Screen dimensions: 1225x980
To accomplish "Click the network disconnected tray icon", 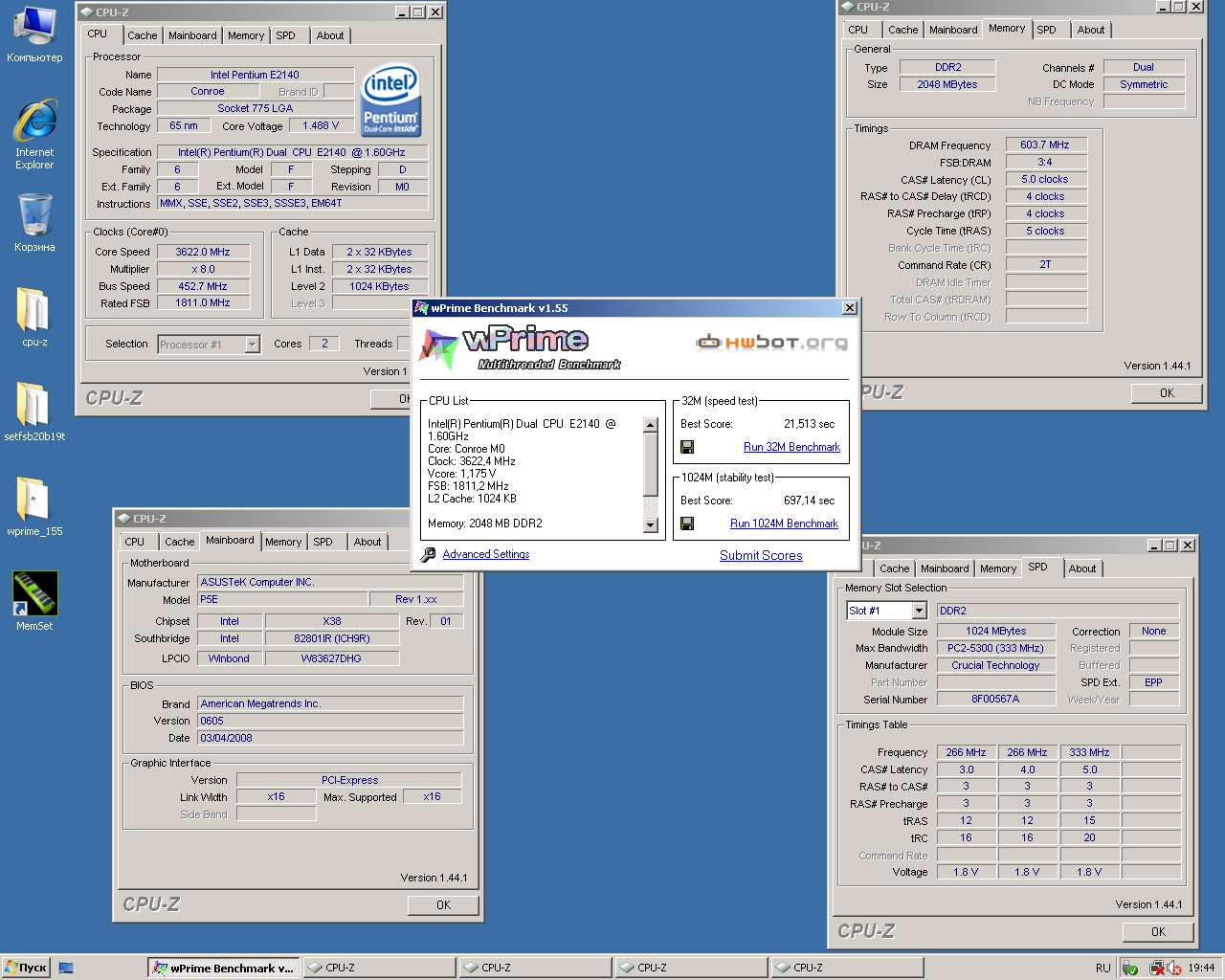I will coord(1157,968).
